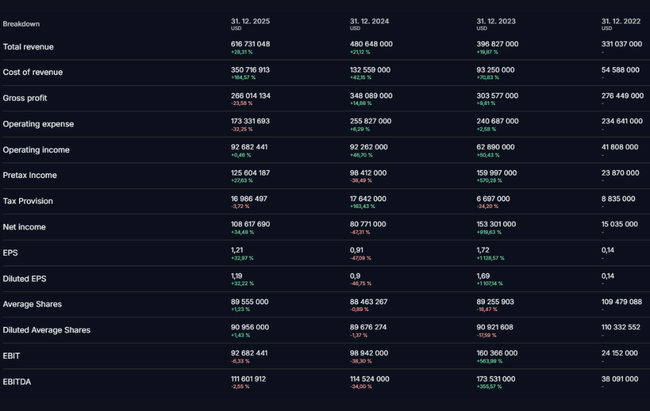Click EBIT value 24 152 000
650x411 pixels.
click(621, 353)
